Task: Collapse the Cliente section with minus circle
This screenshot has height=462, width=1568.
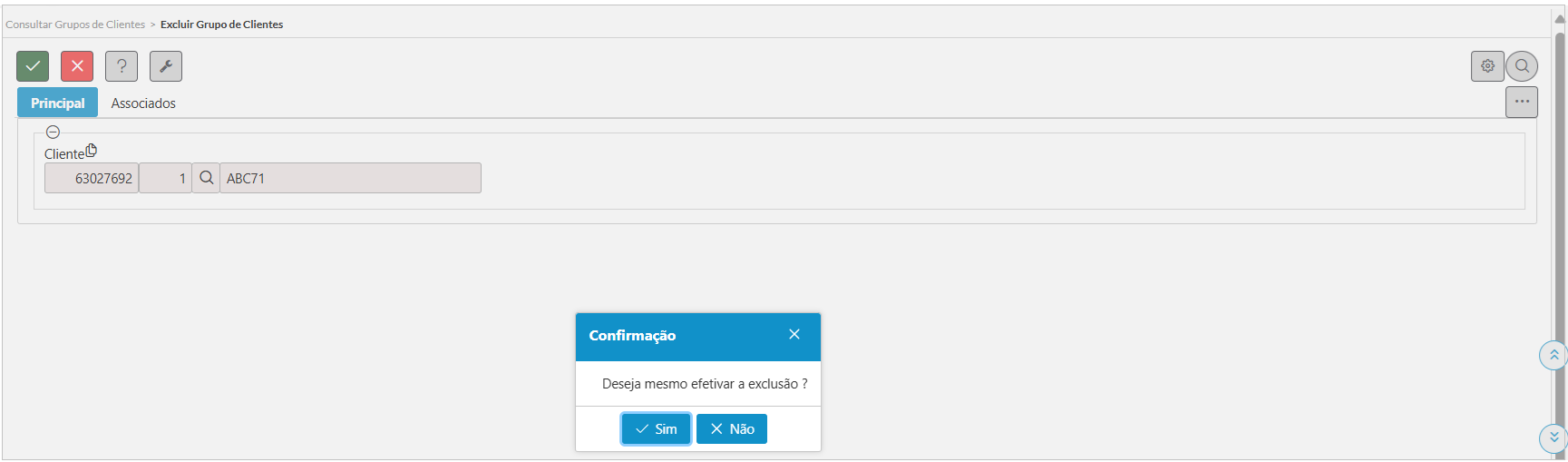Action: (53, 132)
